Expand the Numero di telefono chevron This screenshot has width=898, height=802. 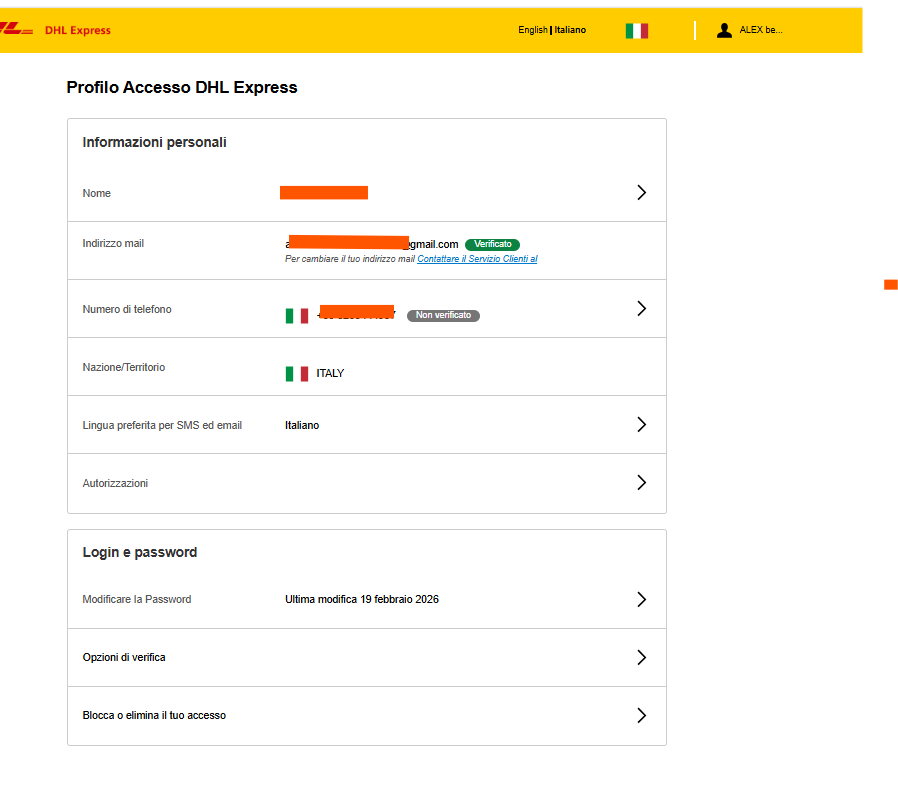coord(641,309)
